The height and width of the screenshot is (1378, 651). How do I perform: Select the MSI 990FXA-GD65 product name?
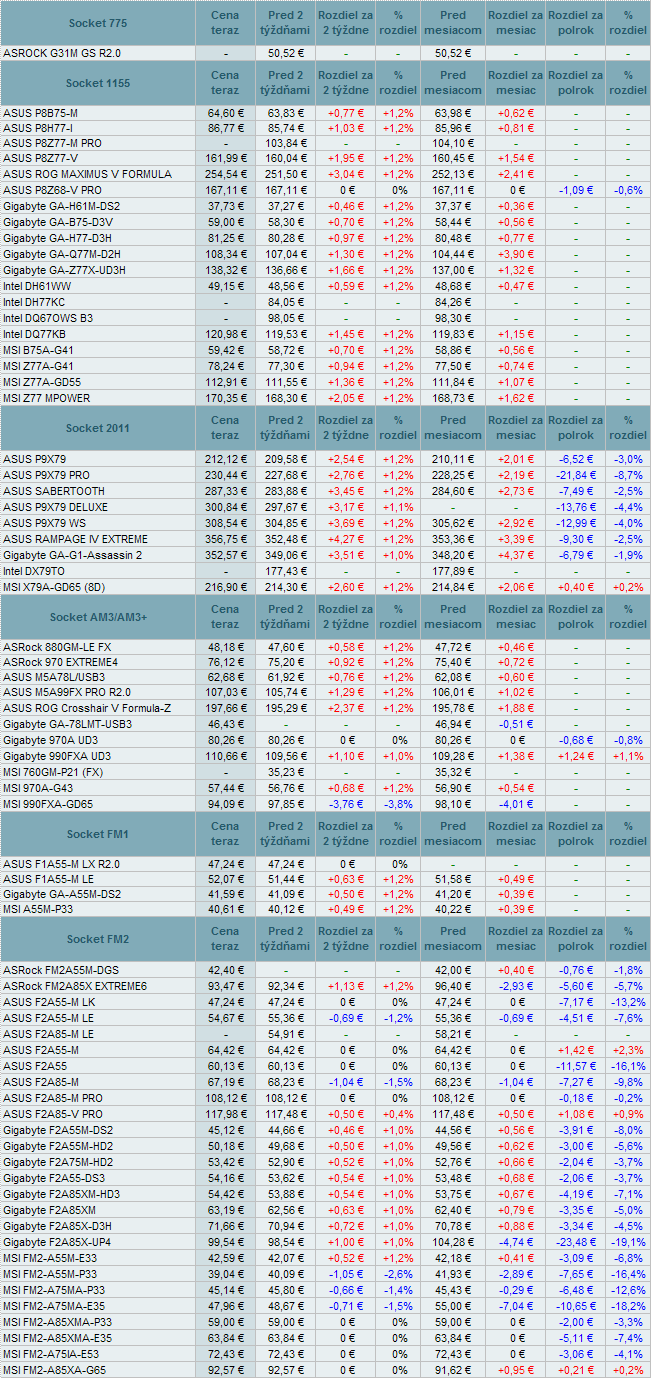(x=48, y=803)
